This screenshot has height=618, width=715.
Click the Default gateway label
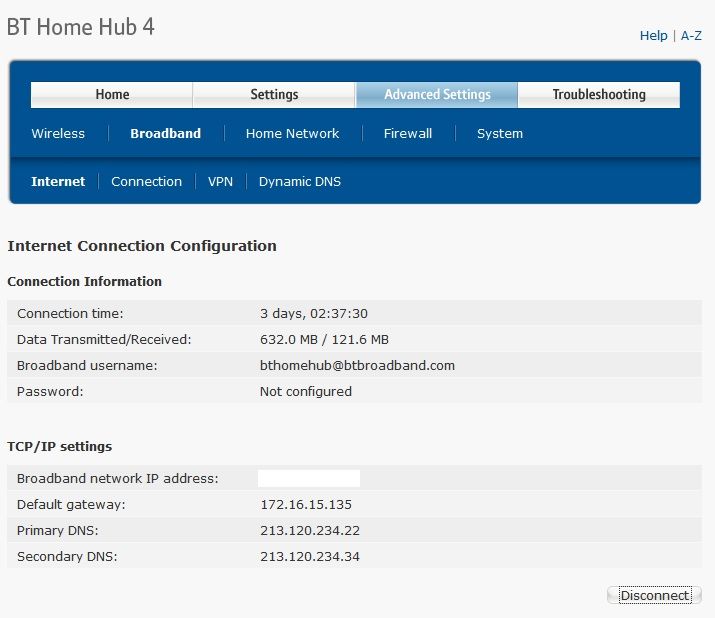tap(71, 504)
